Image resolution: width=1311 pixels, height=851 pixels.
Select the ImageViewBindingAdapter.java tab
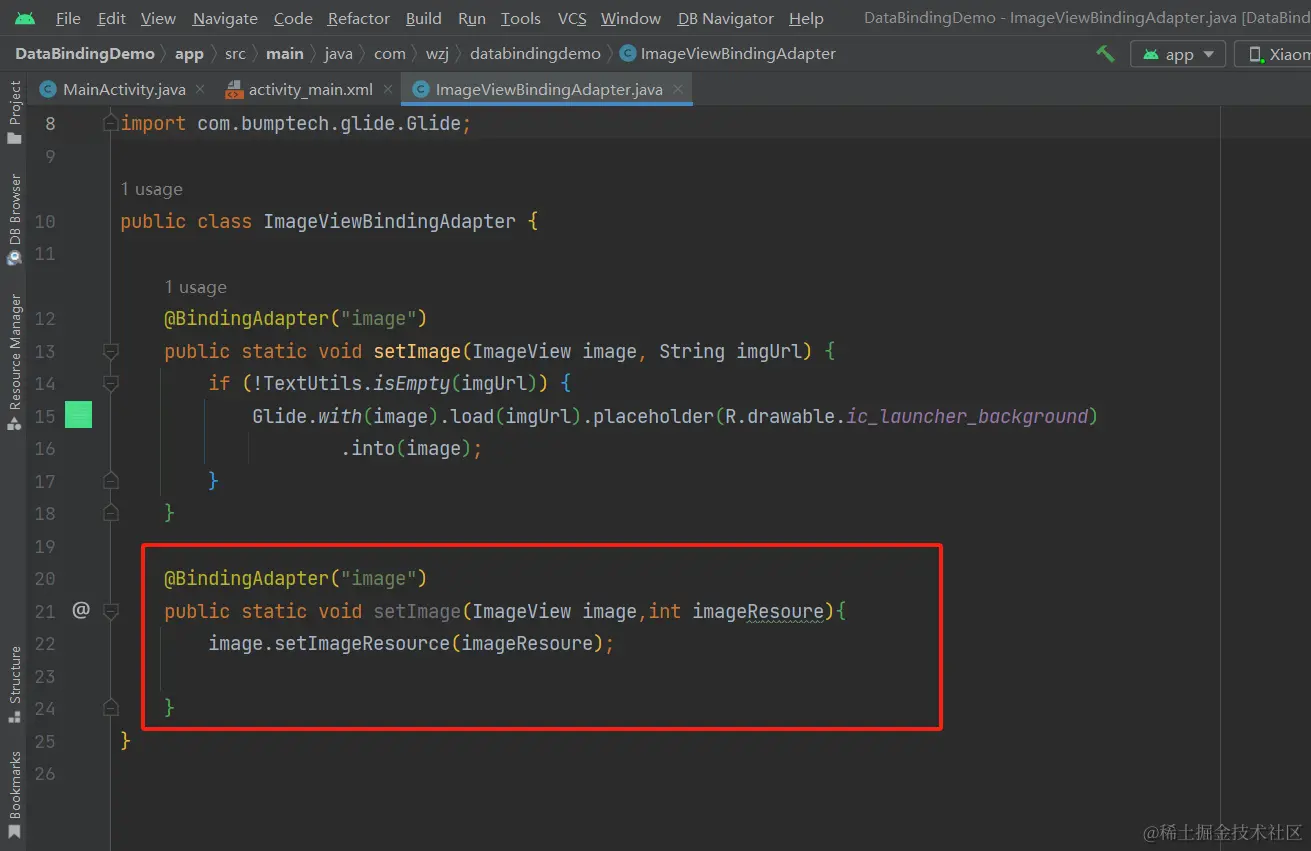549,90
